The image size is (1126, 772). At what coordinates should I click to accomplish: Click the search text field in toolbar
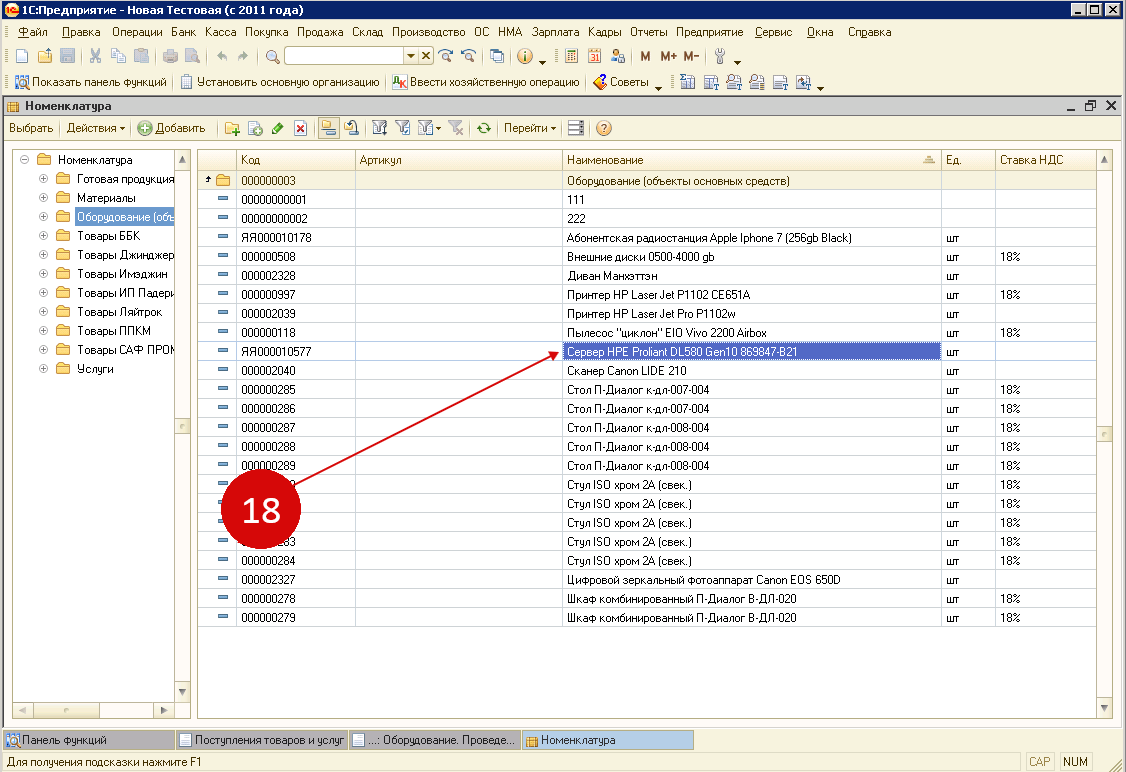click(344, 56)
